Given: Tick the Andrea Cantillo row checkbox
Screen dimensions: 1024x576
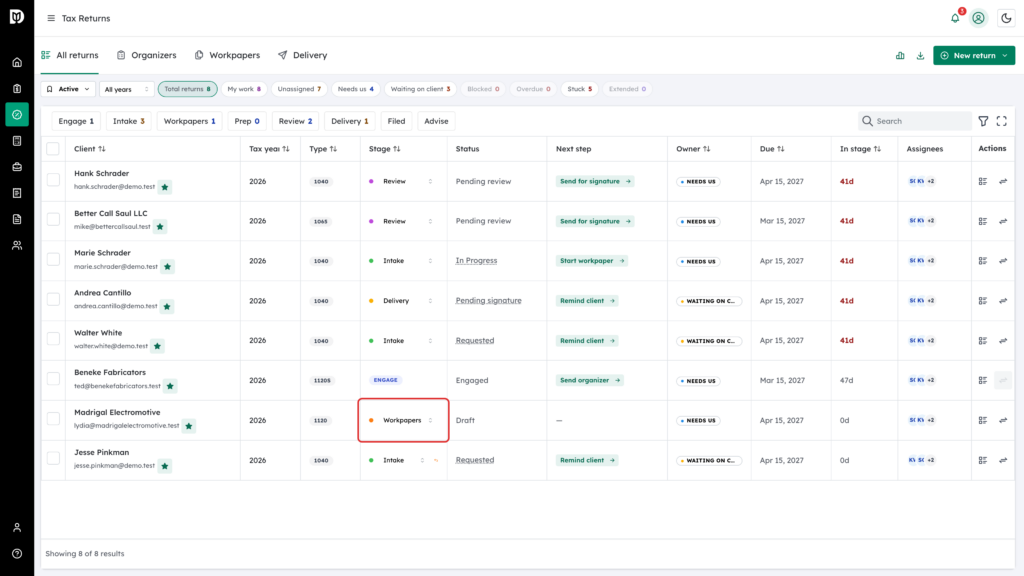Looking at the screenshot, I should (x=54, y=300).
